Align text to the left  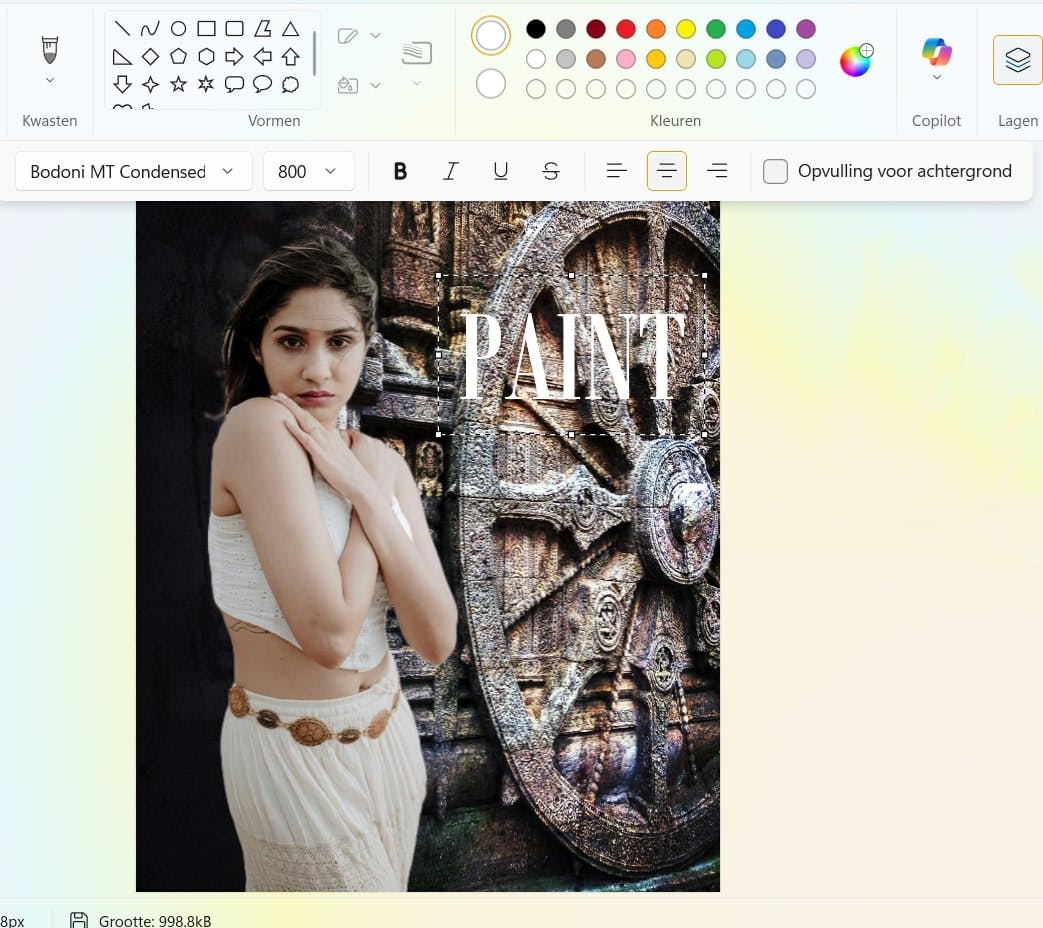click(617, 171)
